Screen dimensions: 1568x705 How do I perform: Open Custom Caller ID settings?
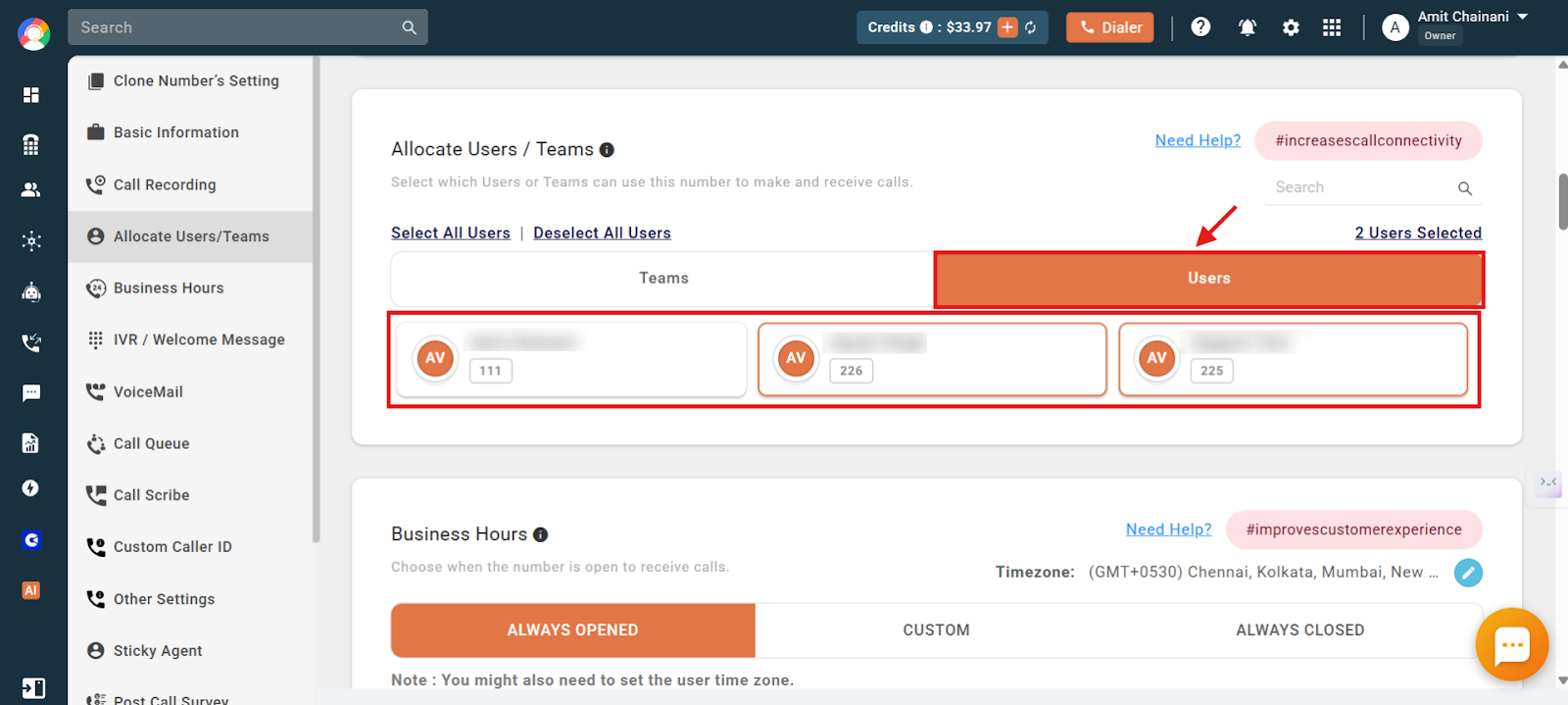[191, 547]
